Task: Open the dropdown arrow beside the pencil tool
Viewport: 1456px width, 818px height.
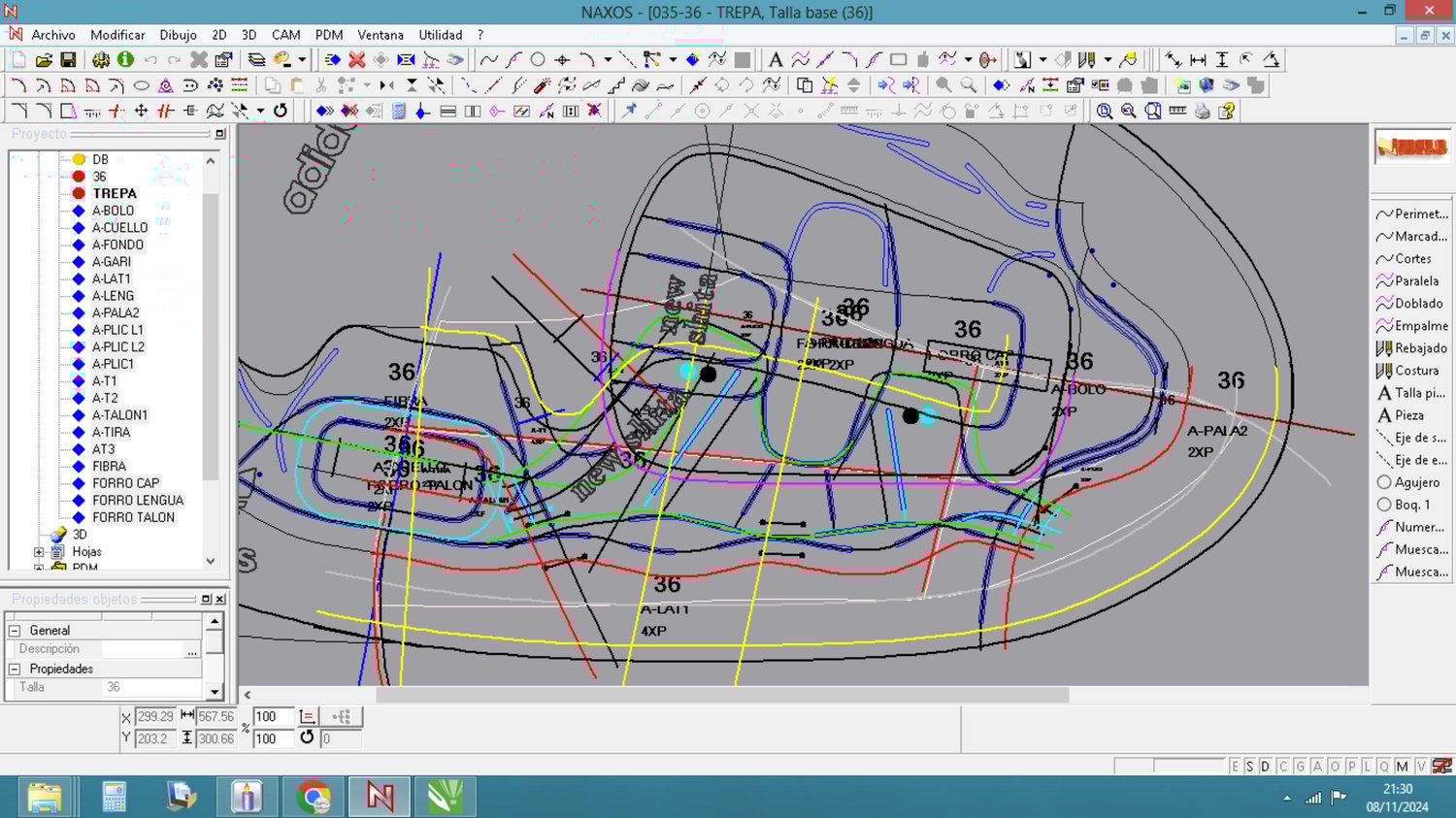Action: (1108, 60)
